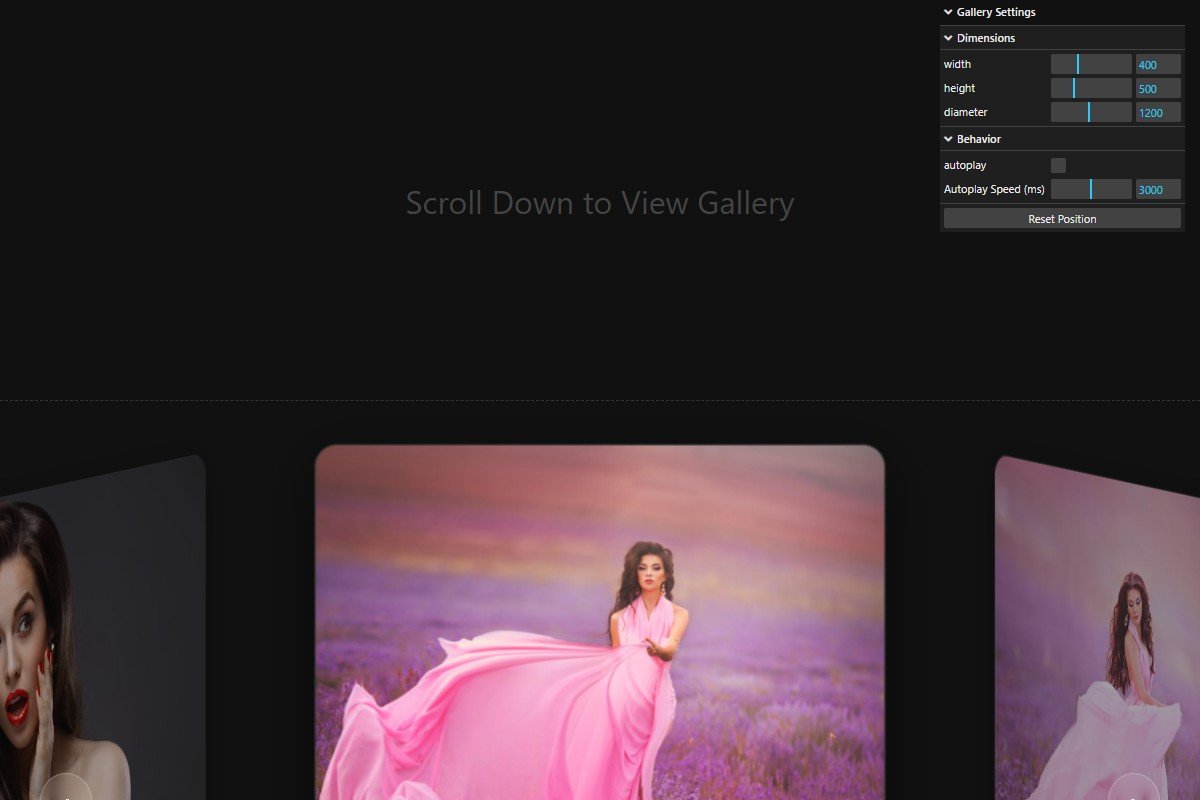This screenshot has width=1200, height=800.
Task: Click the diameter slider track
Action: 1091,112
